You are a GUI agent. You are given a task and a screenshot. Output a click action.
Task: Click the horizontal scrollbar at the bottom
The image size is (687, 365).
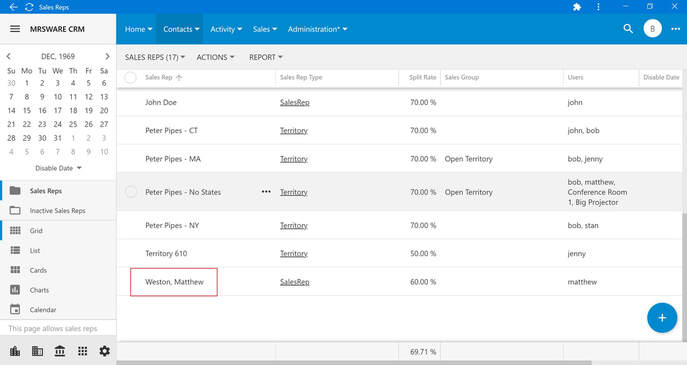tap(354, 363)
